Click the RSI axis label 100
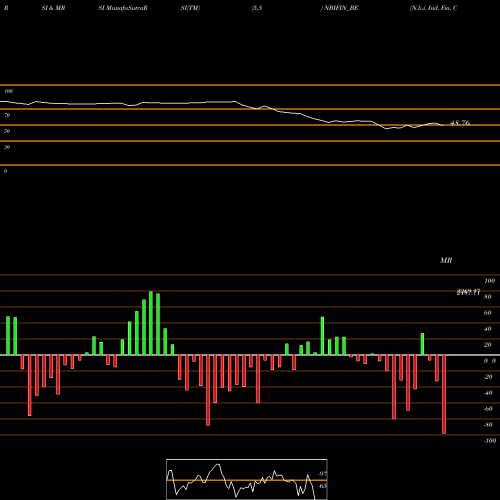This screenshot has width=500, height=500. 8,91
